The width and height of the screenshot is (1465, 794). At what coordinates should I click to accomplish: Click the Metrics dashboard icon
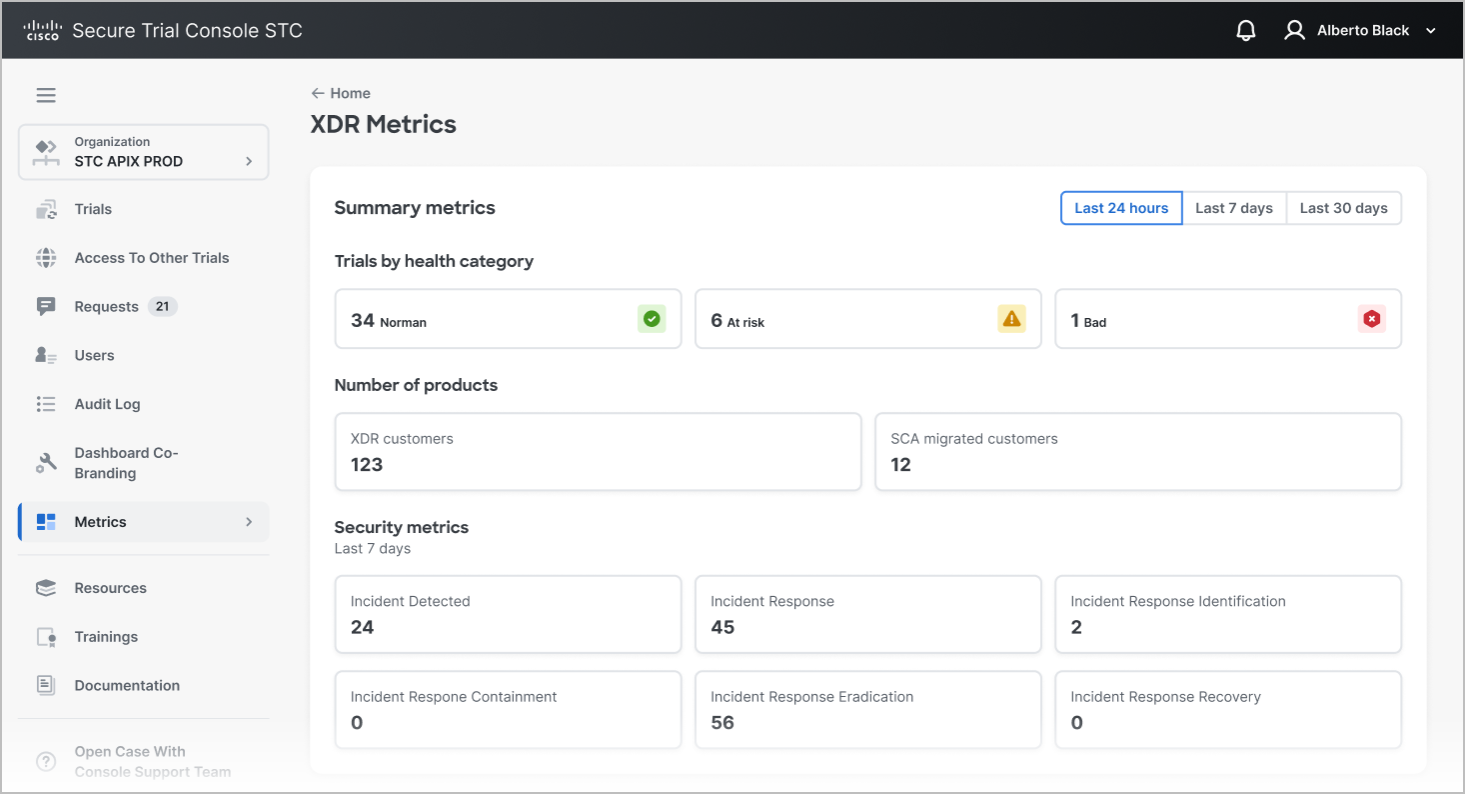pos(46,522)
